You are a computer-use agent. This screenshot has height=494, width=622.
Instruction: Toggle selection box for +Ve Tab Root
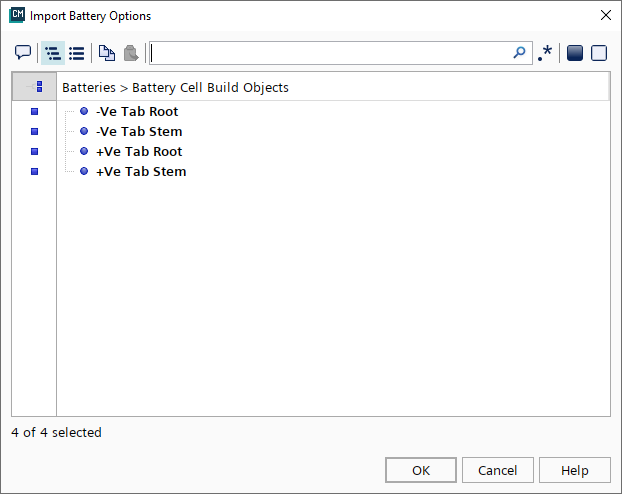[34, 151]
